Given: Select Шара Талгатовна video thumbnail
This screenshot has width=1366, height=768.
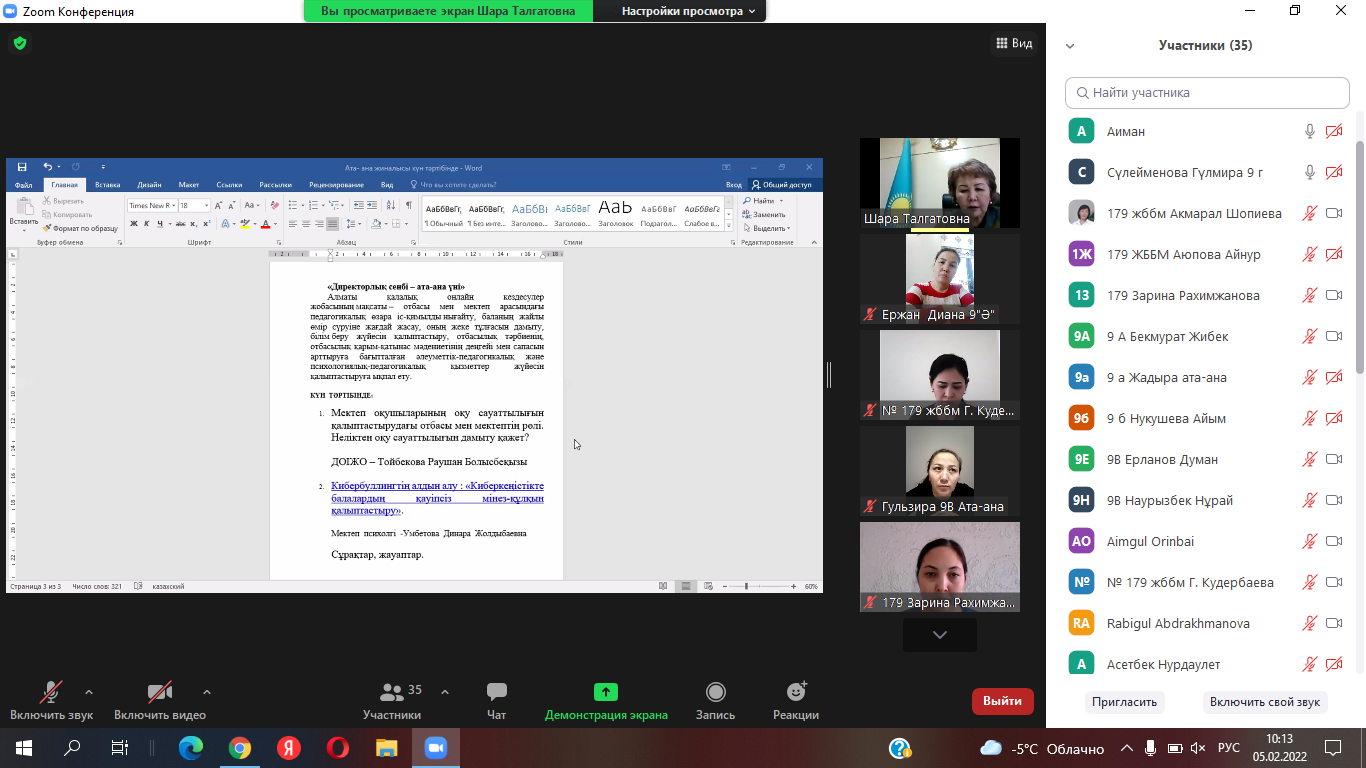Looking at the screenshot, I should tap(939, 182).
